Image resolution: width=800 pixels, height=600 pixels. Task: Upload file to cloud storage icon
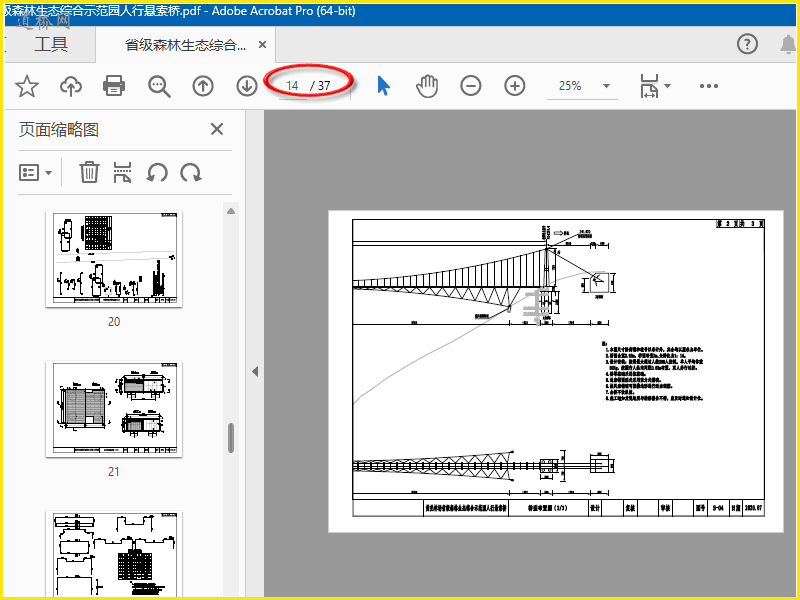pyautogui.click(x=71, y=86)
